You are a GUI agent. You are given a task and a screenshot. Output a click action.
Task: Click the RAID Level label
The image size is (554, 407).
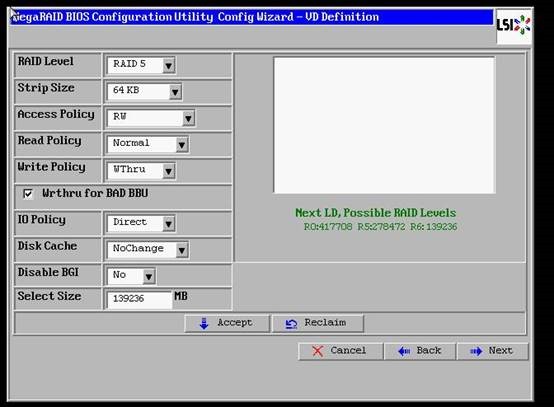coord(46,61)
